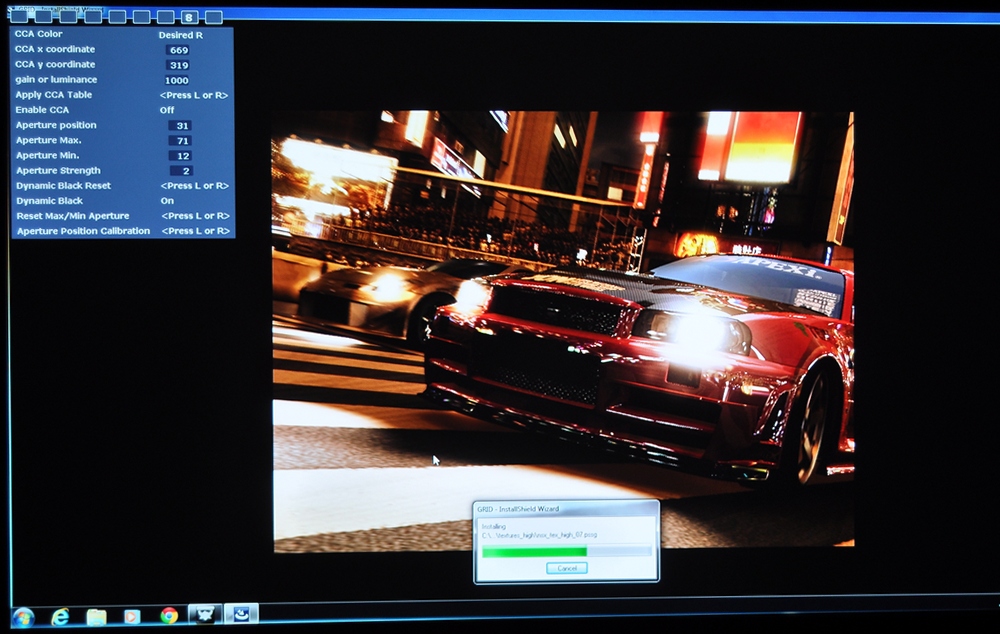Viewport: 1000px width, 634px height.
Task: Select the Dynamic Black Reset label
Action: point(63,186)
